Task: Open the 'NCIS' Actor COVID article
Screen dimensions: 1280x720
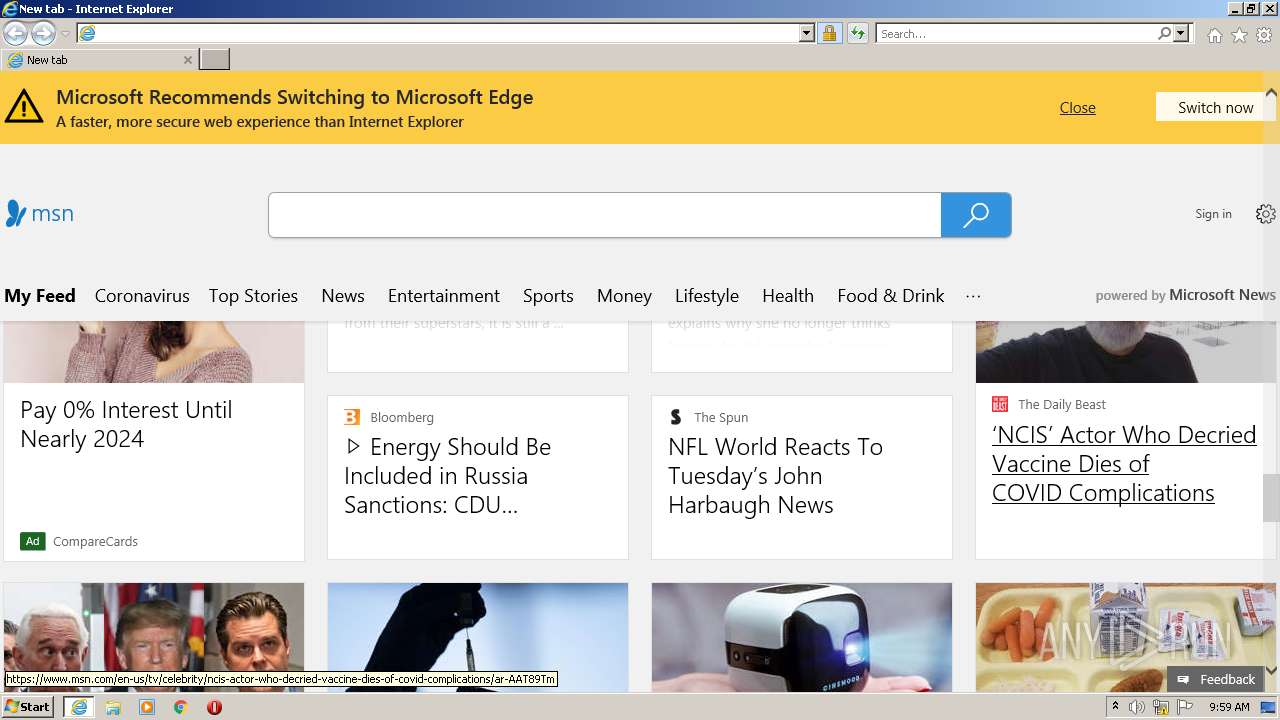Action: click(x=1124, y=464)
